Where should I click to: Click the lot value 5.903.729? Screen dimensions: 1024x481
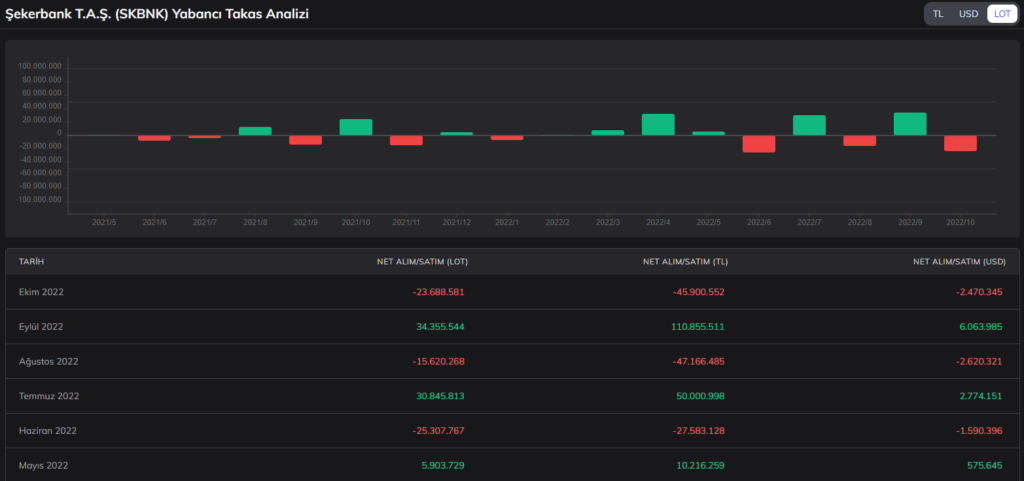443,465
